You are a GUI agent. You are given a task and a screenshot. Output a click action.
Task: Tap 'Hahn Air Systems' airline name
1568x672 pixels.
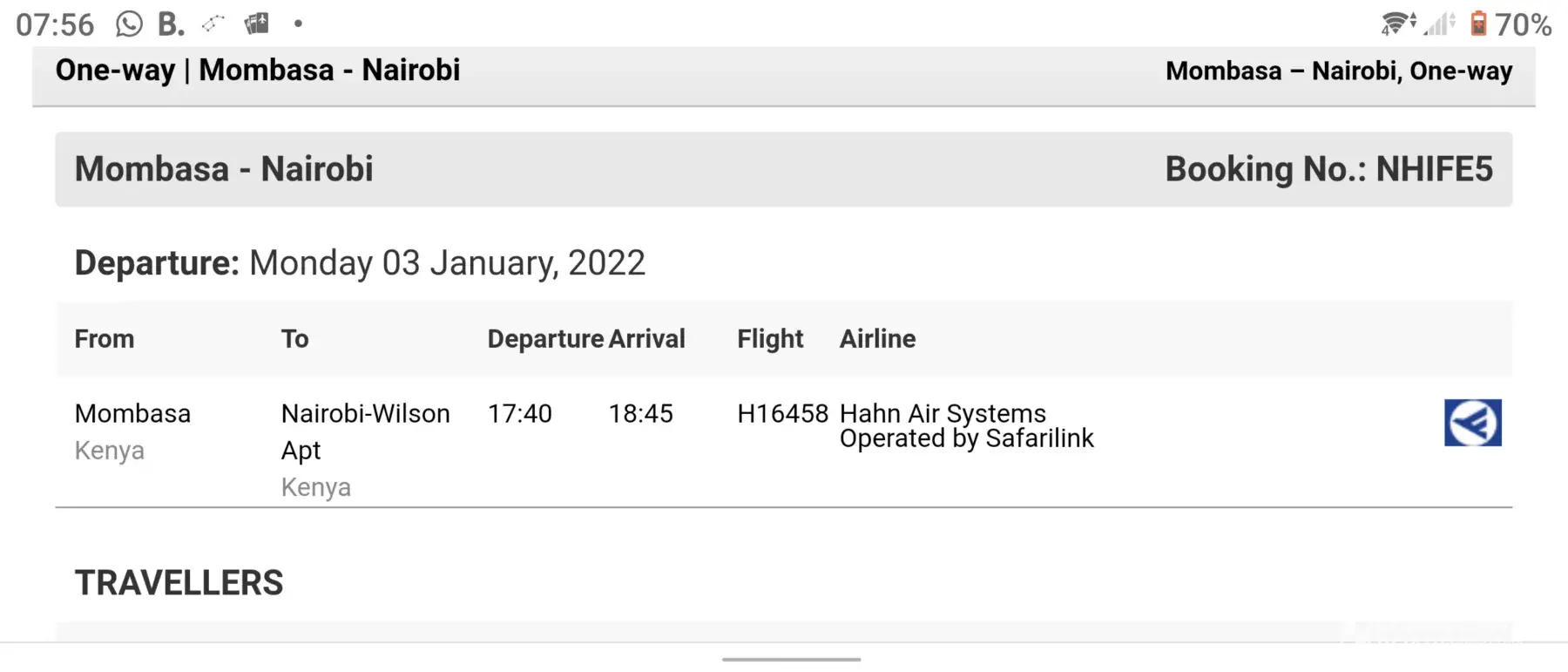(943, 413)
